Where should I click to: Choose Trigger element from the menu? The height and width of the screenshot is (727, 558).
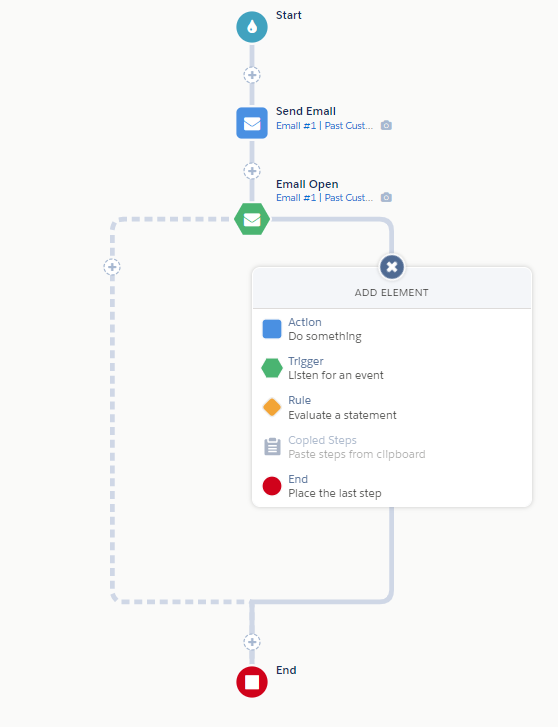click(392, 368)
